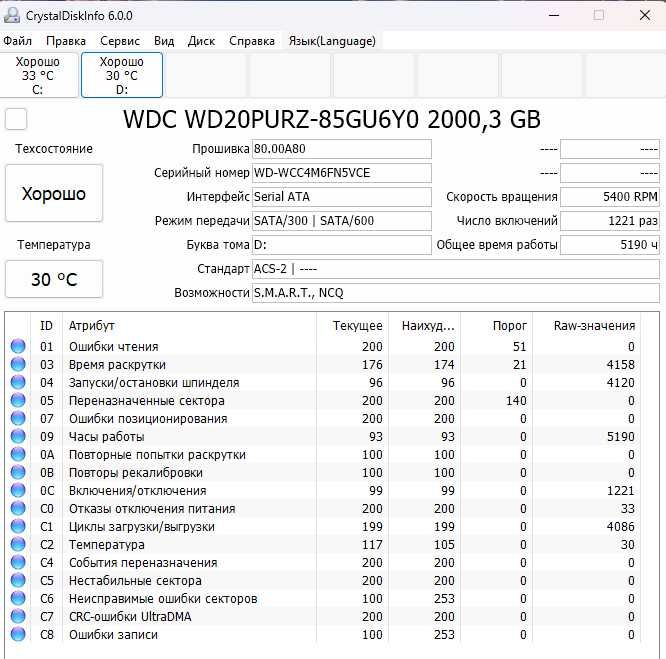Click status orb for CRC-ошибки UltraDMA
This screenshot has width=666, height=659.
pos(18,617)
